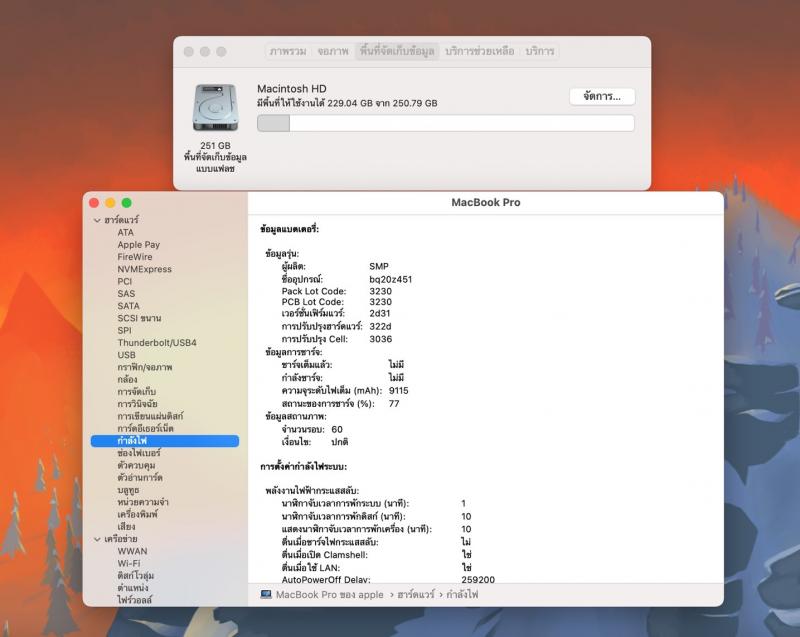Click the full charge capacity value 9115
This screenshot has width=800, height=637.
pyautogui.click(x=398, y=391)
